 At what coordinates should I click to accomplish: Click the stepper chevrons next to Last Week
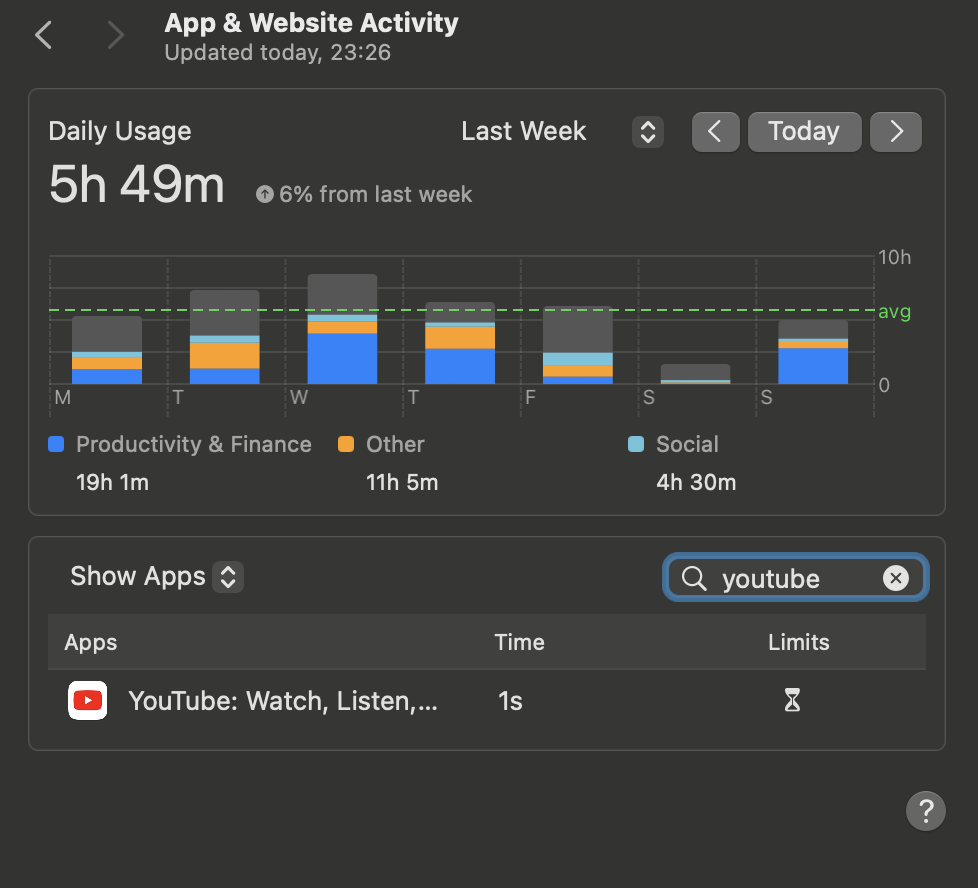(646, 131)
